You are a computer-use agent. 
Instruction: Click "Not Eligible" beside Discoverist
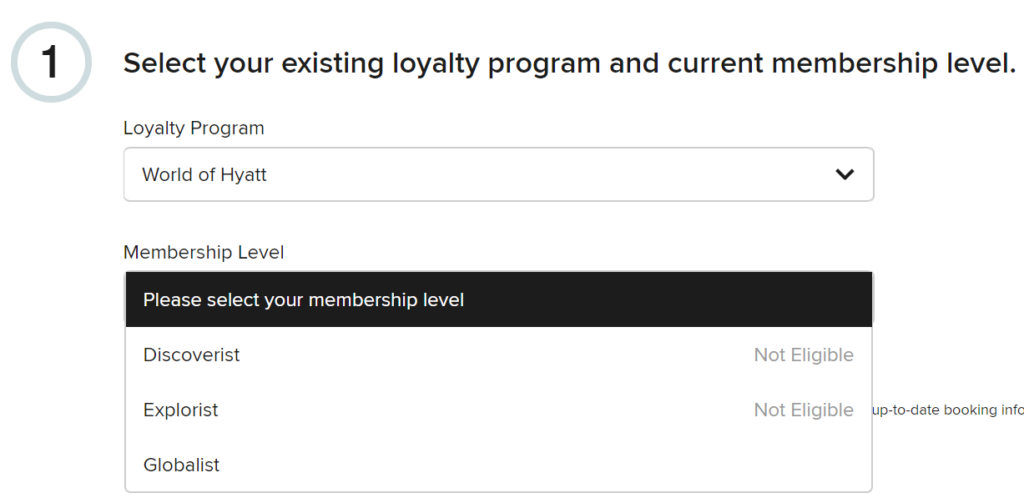pos(803,355)
